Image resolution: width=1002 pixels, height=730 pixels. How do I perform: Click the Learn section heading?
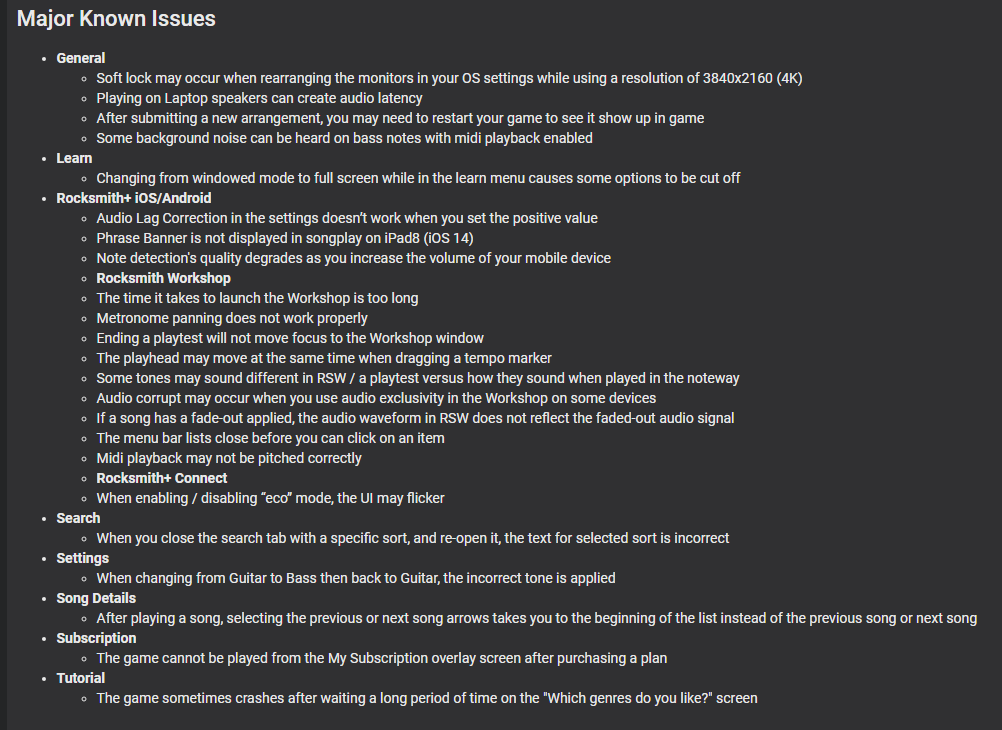tap(74, 158)
